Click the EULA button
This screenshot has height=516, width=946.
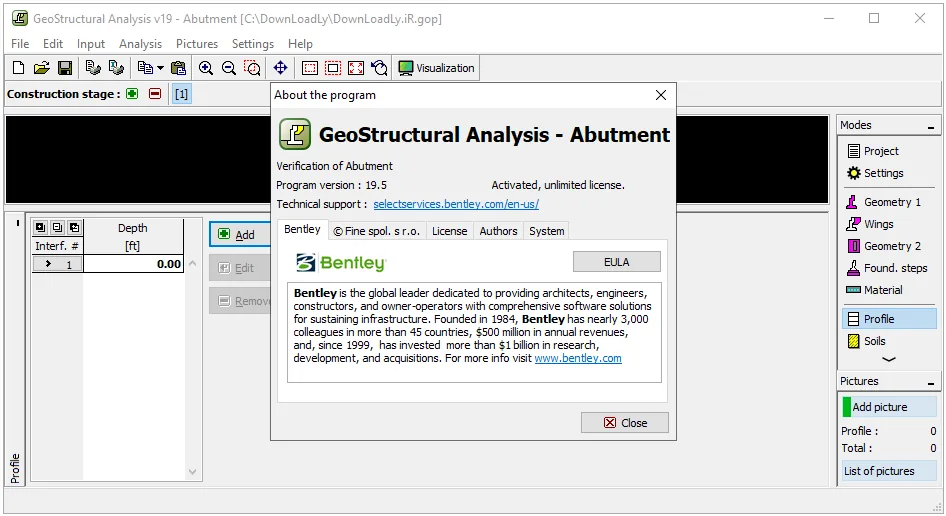(617, 262)
